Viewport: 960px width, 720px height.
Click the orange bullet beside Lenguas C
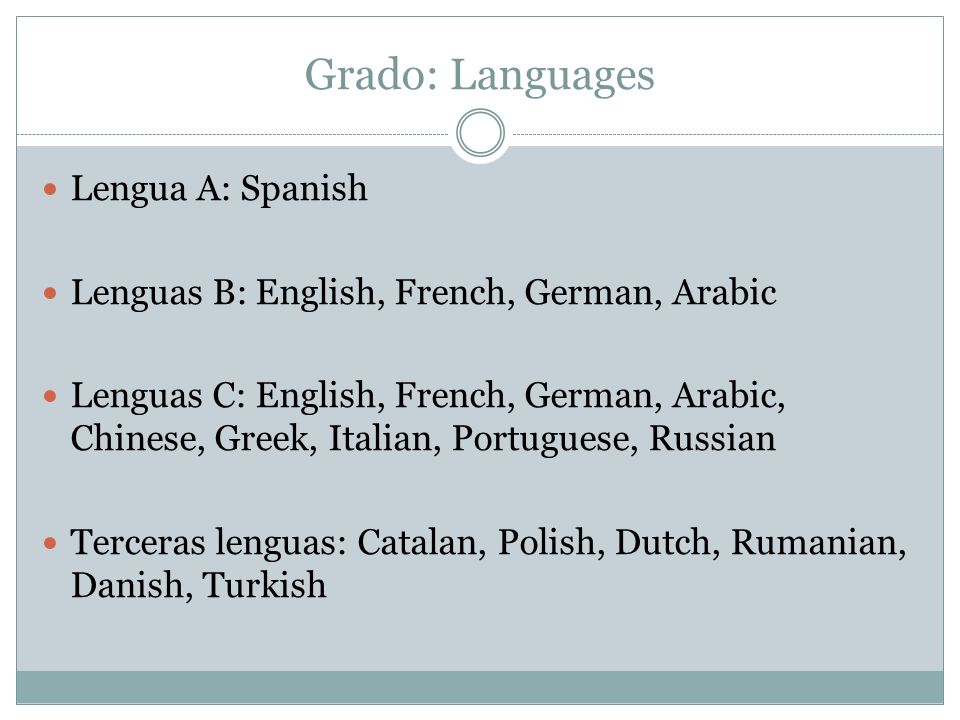(50, 396)
